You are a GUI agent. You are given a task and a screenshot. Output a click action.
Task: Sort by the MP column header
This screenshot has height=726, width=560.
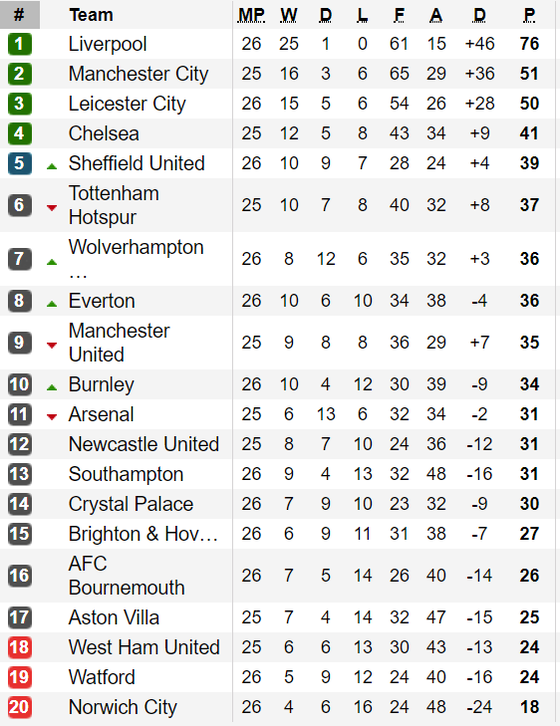tap(251, 15)
